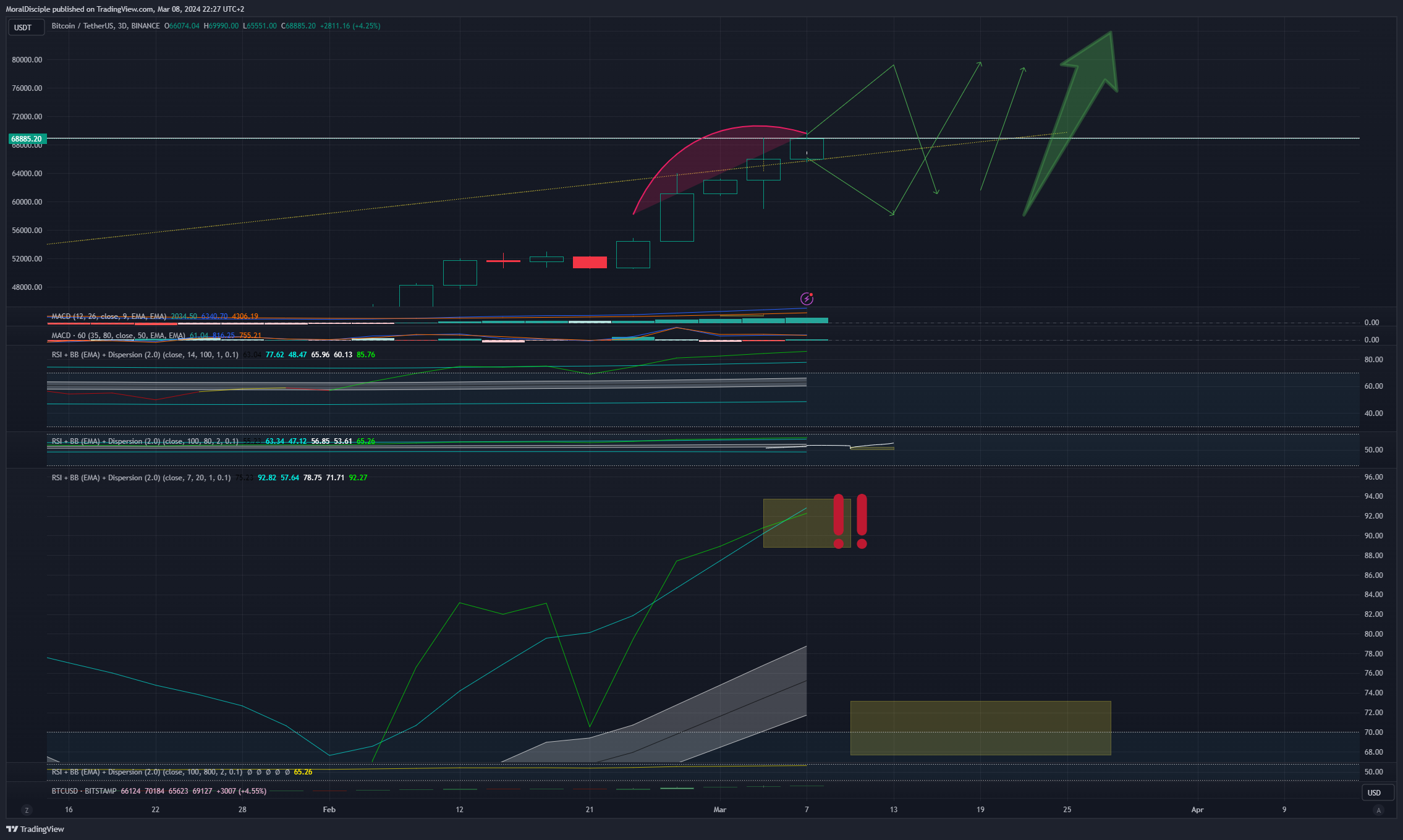Click the TradingView logo in the footer
1403x840 pixels.
click(x=35, y=829)
